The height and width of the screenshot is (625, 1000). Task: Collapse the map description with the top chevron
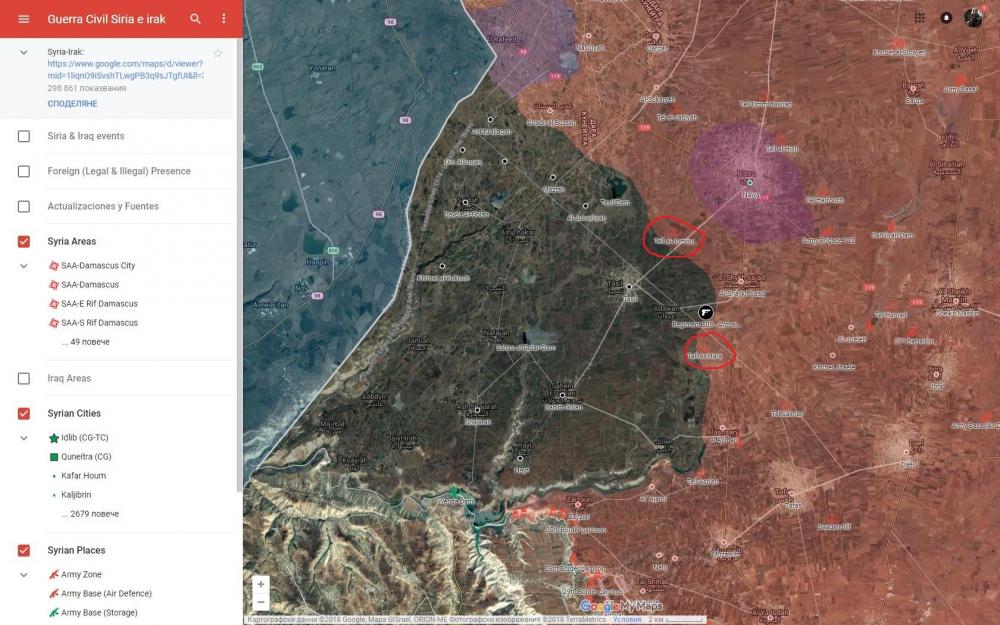pyautogui.click(x=24, y=52)
